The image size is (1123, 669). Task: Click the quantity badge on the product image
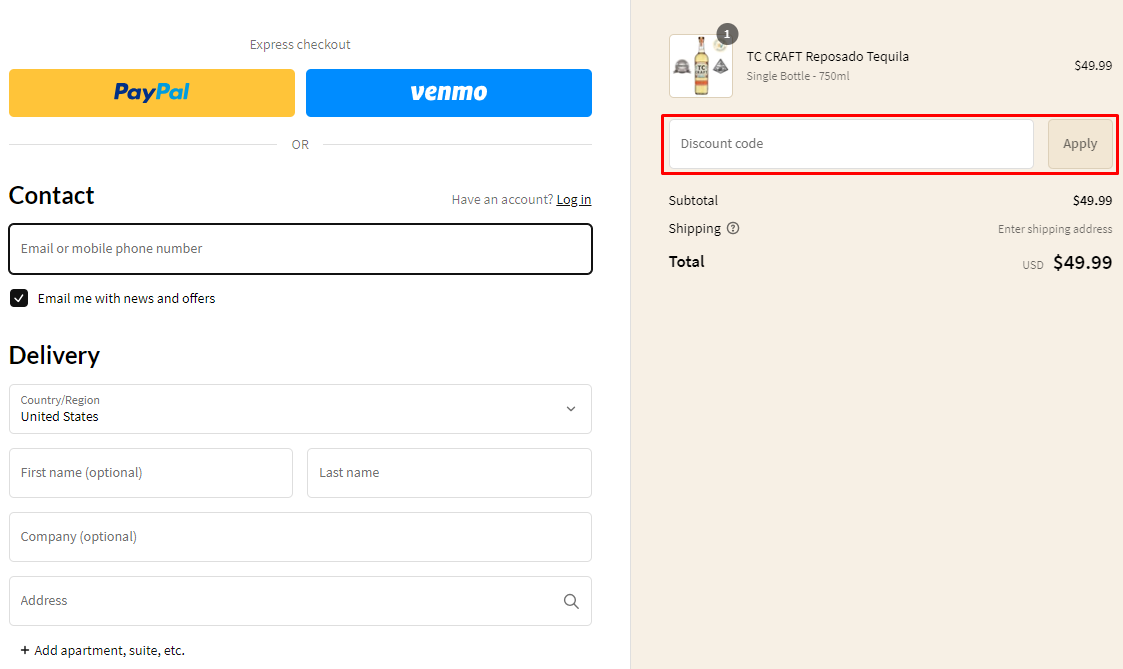pos(727,34)
